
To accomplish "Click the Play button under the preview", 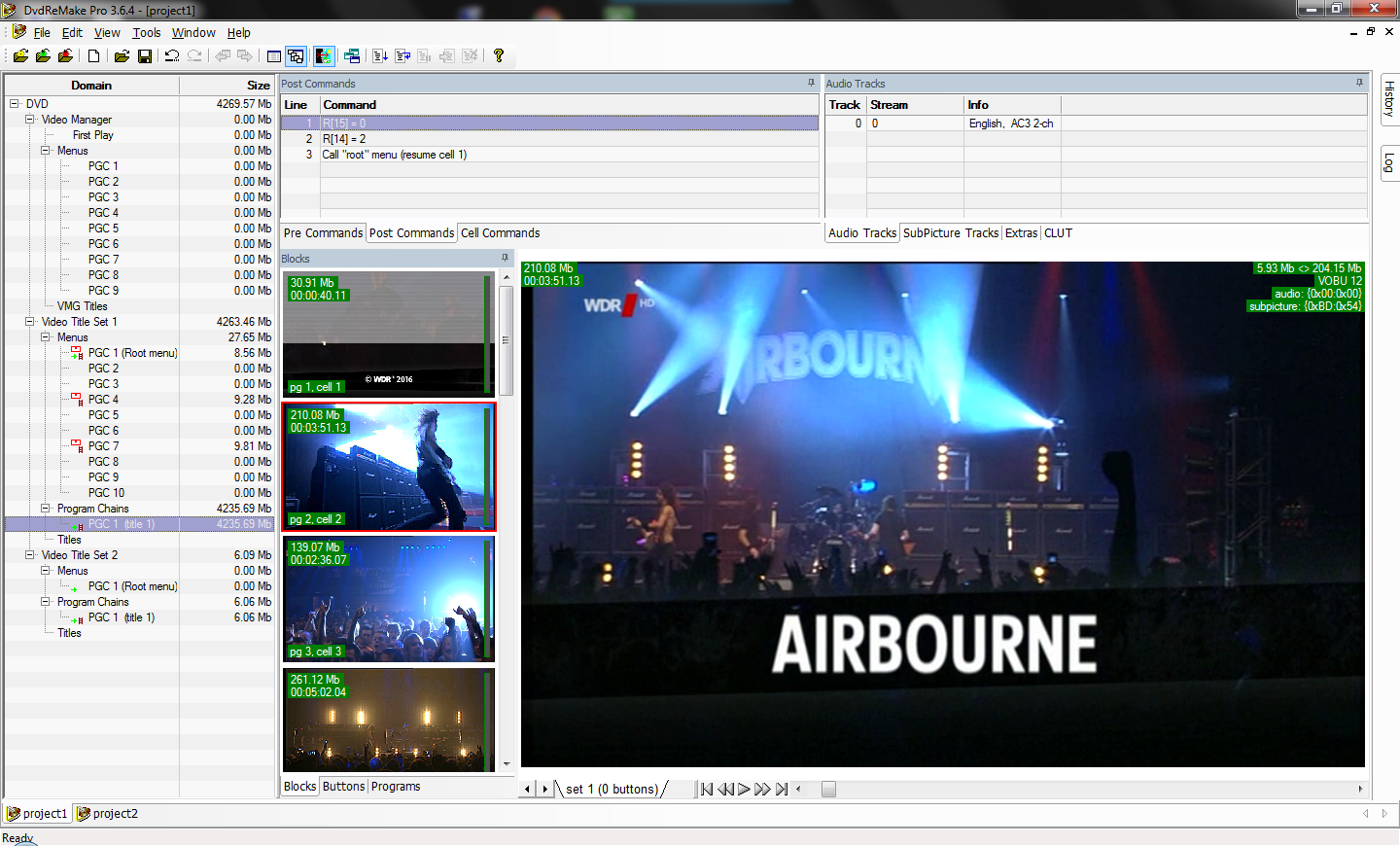I will tap(744, 790).
